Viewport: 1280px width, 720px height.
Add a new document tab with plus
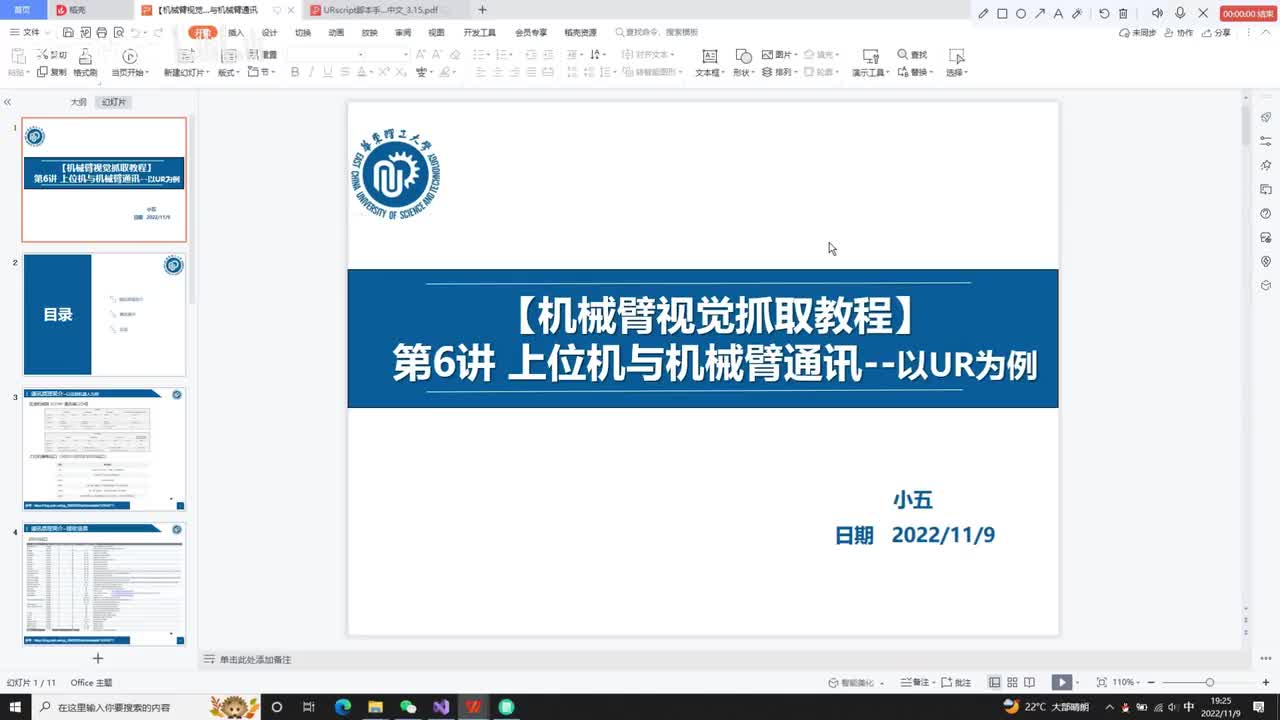(482, 10)
